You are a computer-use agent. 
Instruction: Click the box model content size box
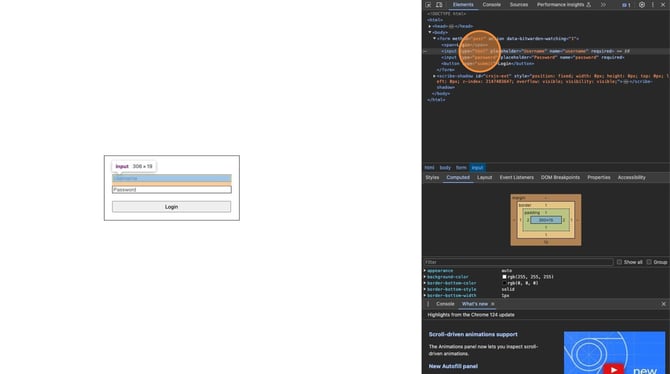[546, 220]
